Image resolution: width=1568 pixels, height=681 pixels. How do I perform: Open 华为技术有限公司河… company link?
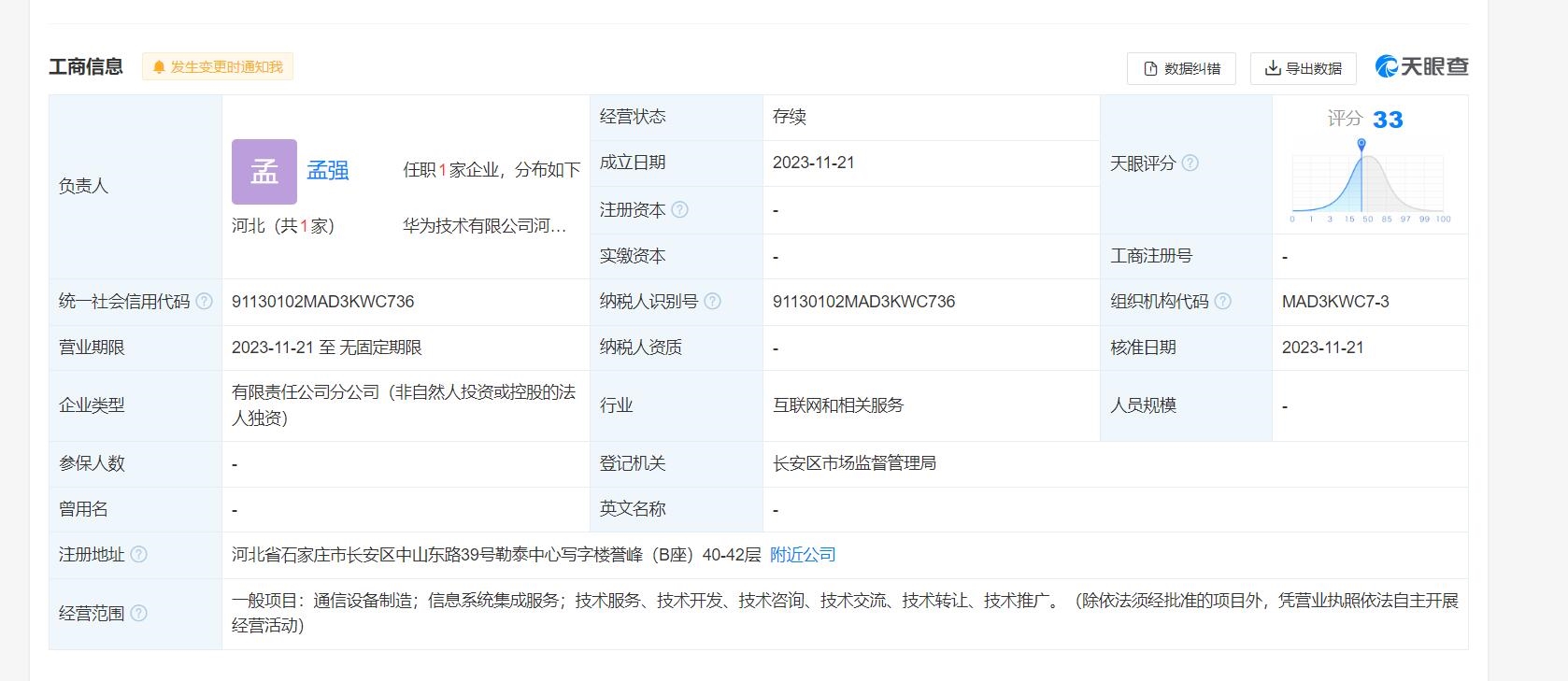(484, 226)
